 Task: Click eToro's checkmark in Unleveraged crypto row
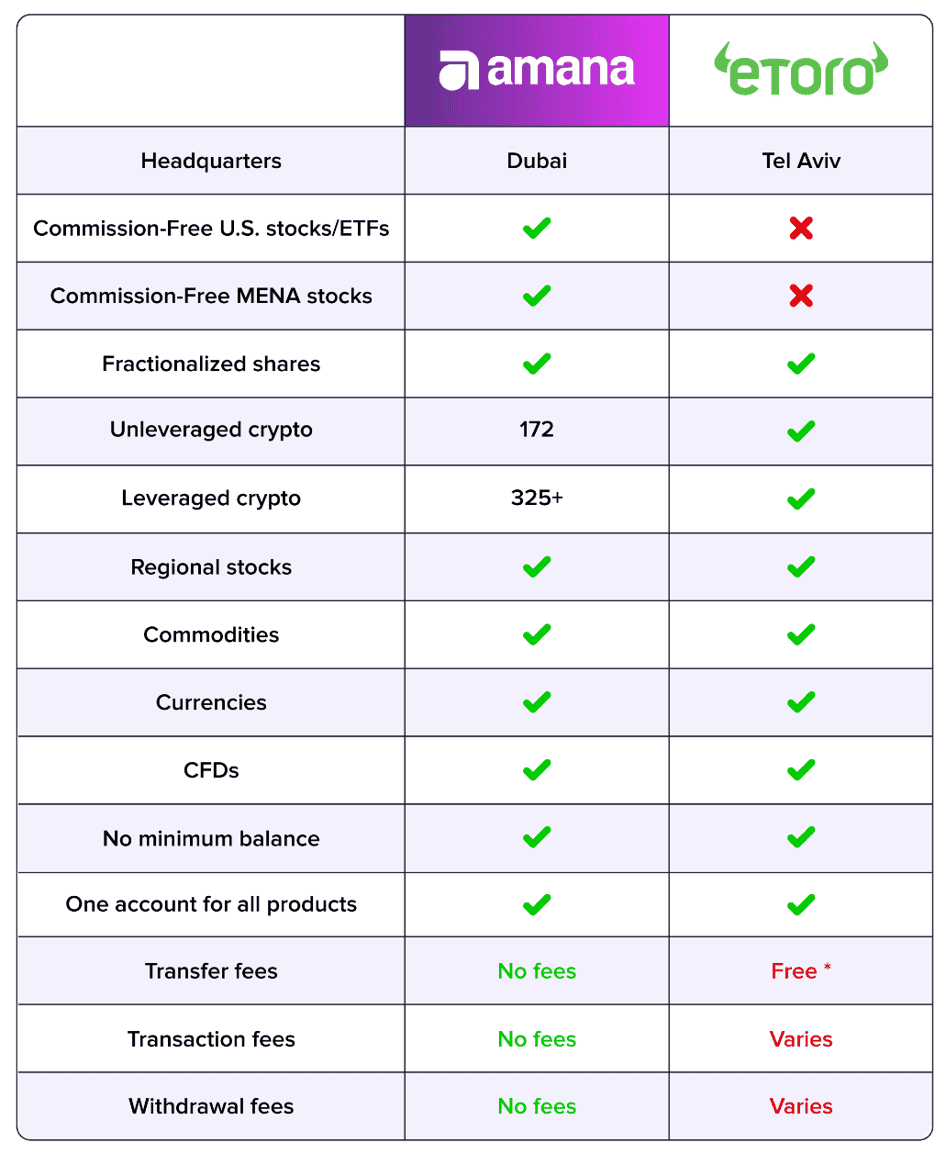(x=801, y=431)
